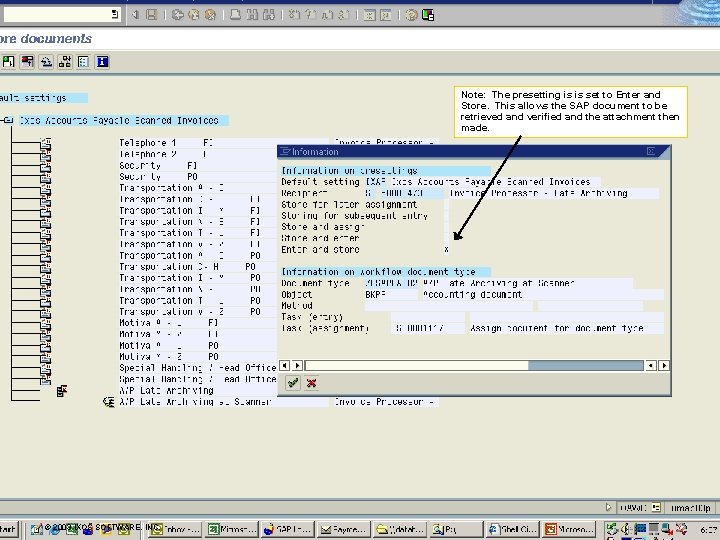Screen dimensions: 720x540
Task: Click the far-right scroll arrow of Information dialog
Action: pyautogui.click(x=664, y=366)
